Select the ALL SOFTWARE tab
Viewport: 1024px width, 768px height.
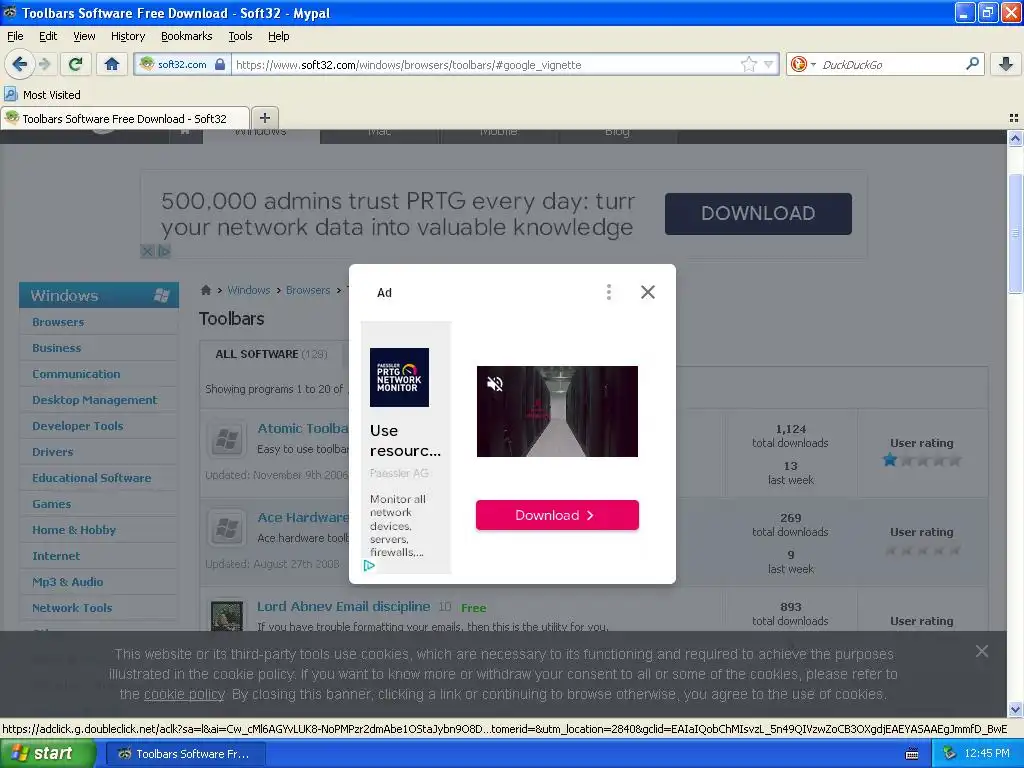click(x=271, y=354)
